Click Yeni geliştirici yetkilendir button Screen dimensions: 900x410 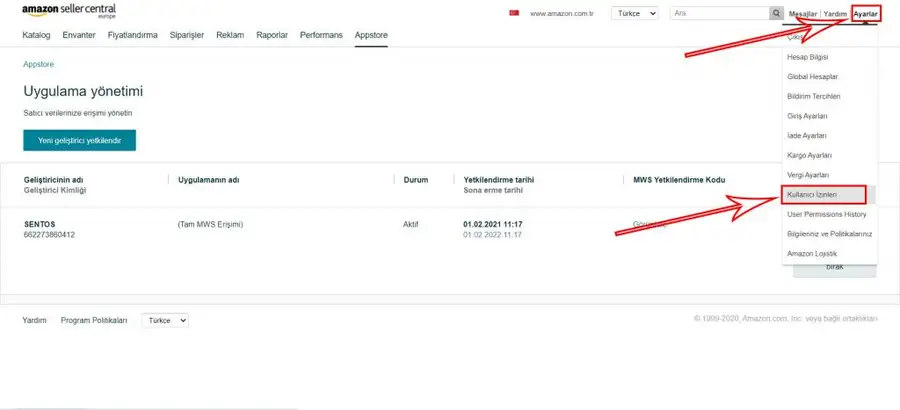coord(79,140)
